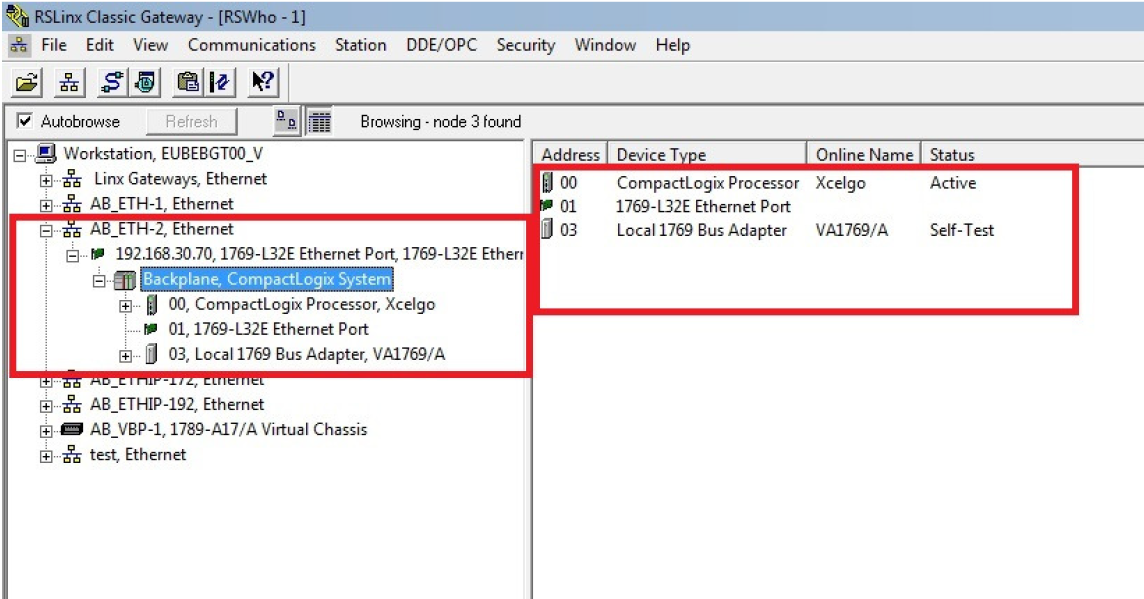Expand the AB_VBP-1 Virtual Chassis node
1144x599 pixels.
pyautogui.click(x=46, y=431)
